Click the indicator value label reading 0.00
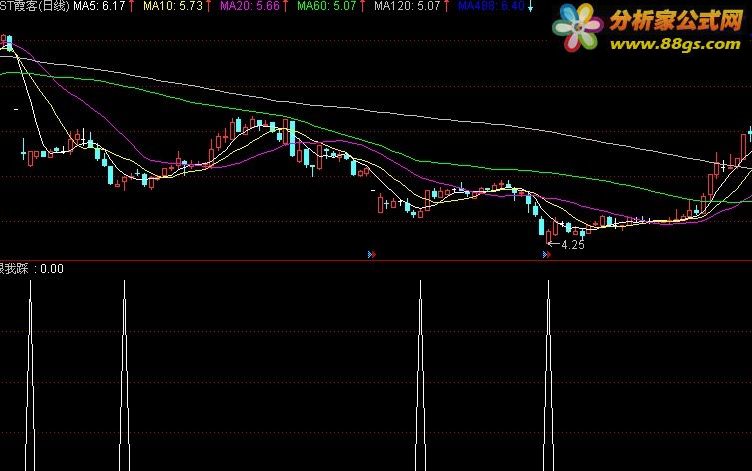The image size is (752, 471). (x=52, y=269)
